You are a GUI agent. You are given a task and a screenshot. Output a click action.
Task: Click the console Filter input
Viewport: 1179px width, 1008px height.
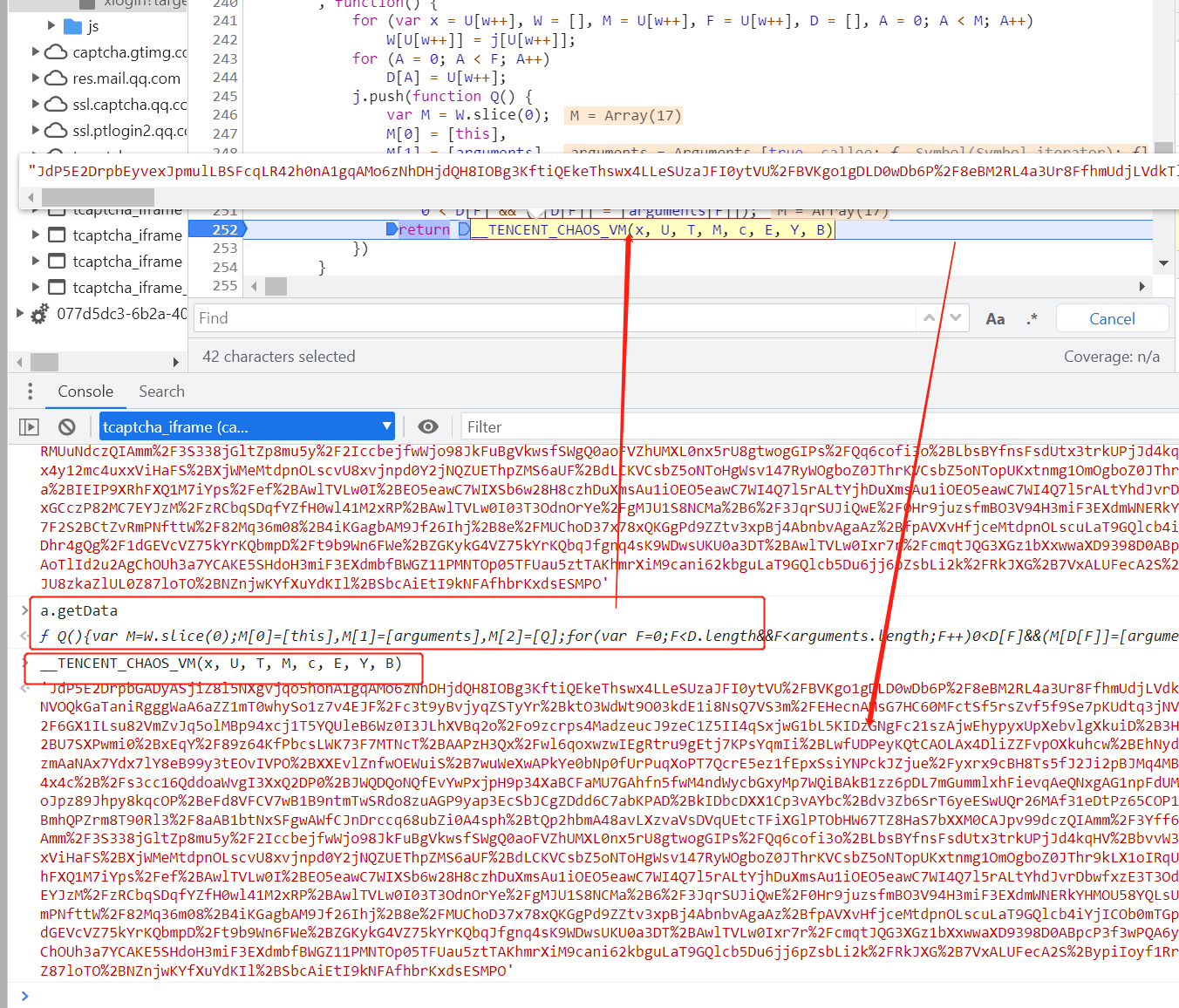coord(819,427)
